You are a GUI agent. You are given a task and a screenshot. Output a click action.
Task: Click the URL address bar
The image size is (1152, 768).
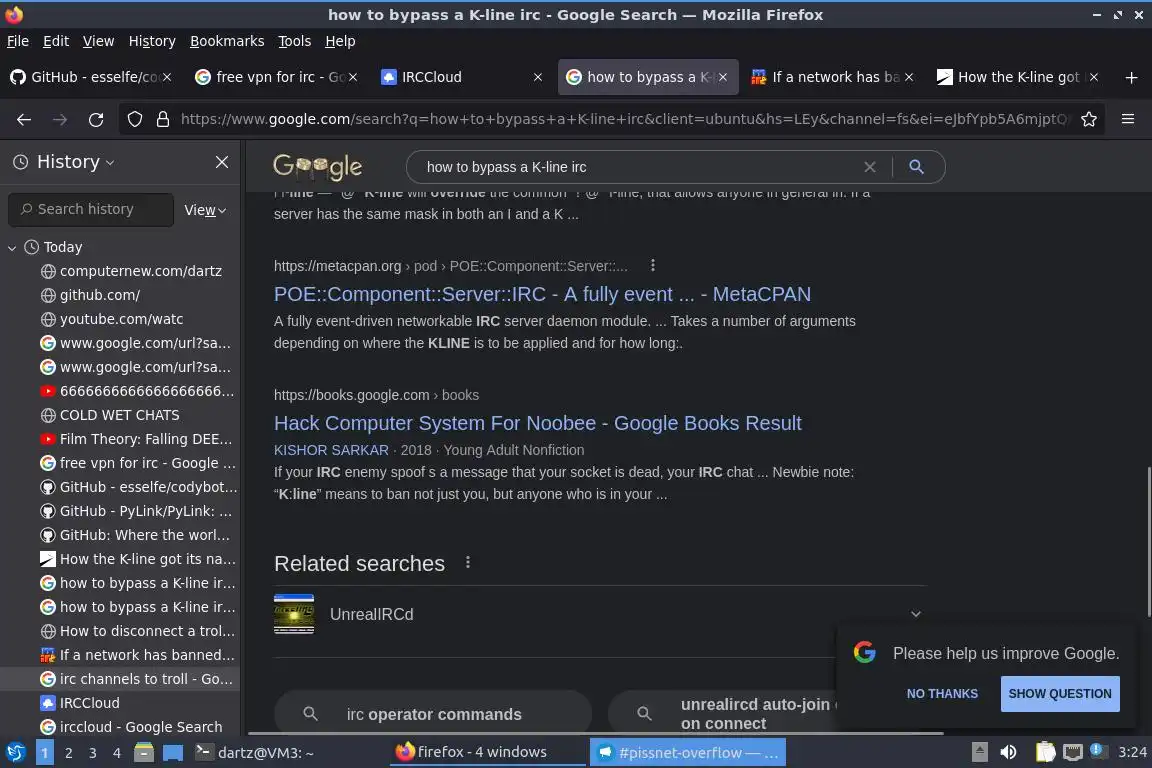click(624, 119)
